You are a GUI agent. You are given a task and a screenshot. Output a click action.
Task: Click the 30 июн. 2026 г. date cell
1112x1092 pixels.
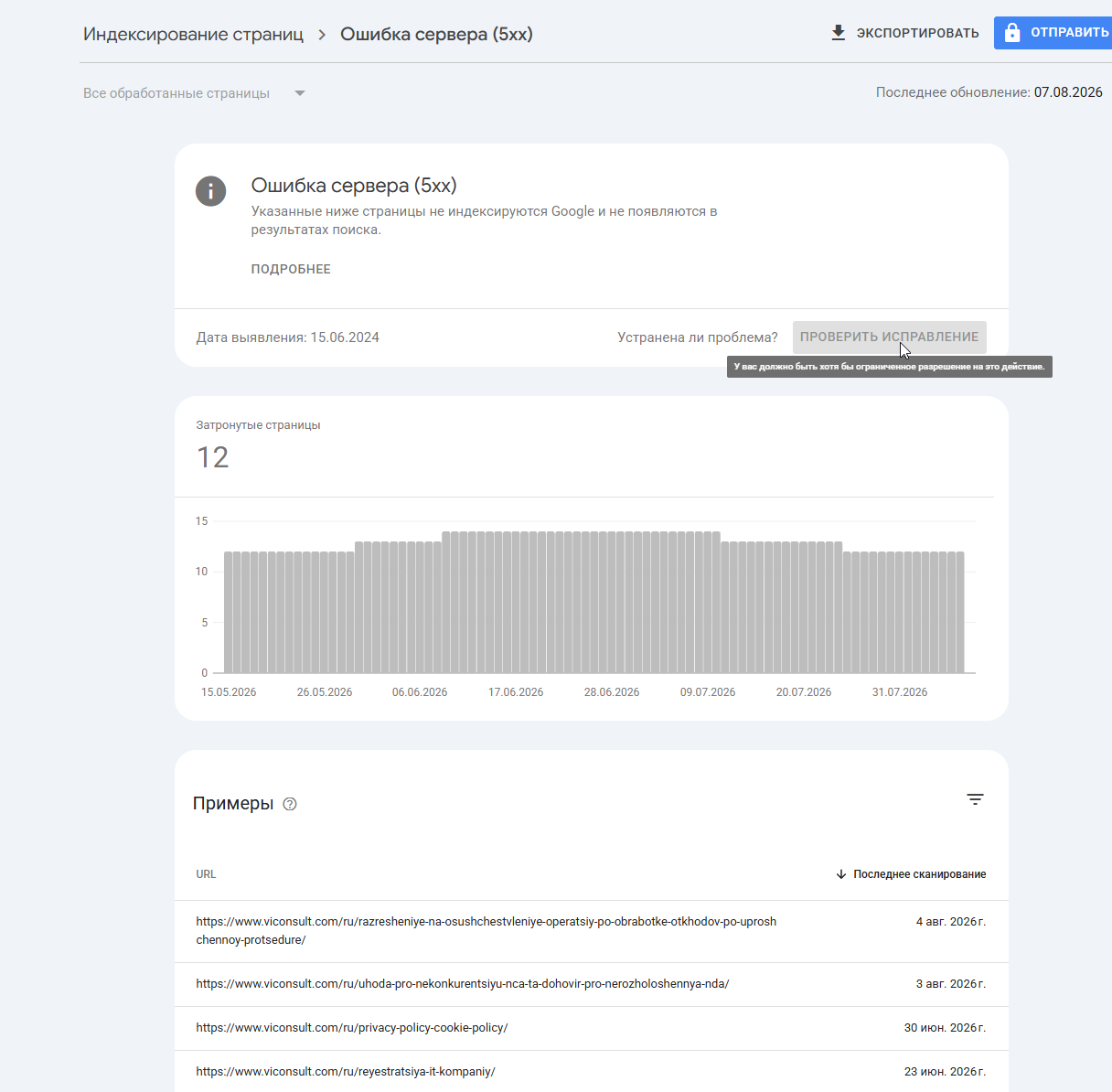pos(945,1028)
